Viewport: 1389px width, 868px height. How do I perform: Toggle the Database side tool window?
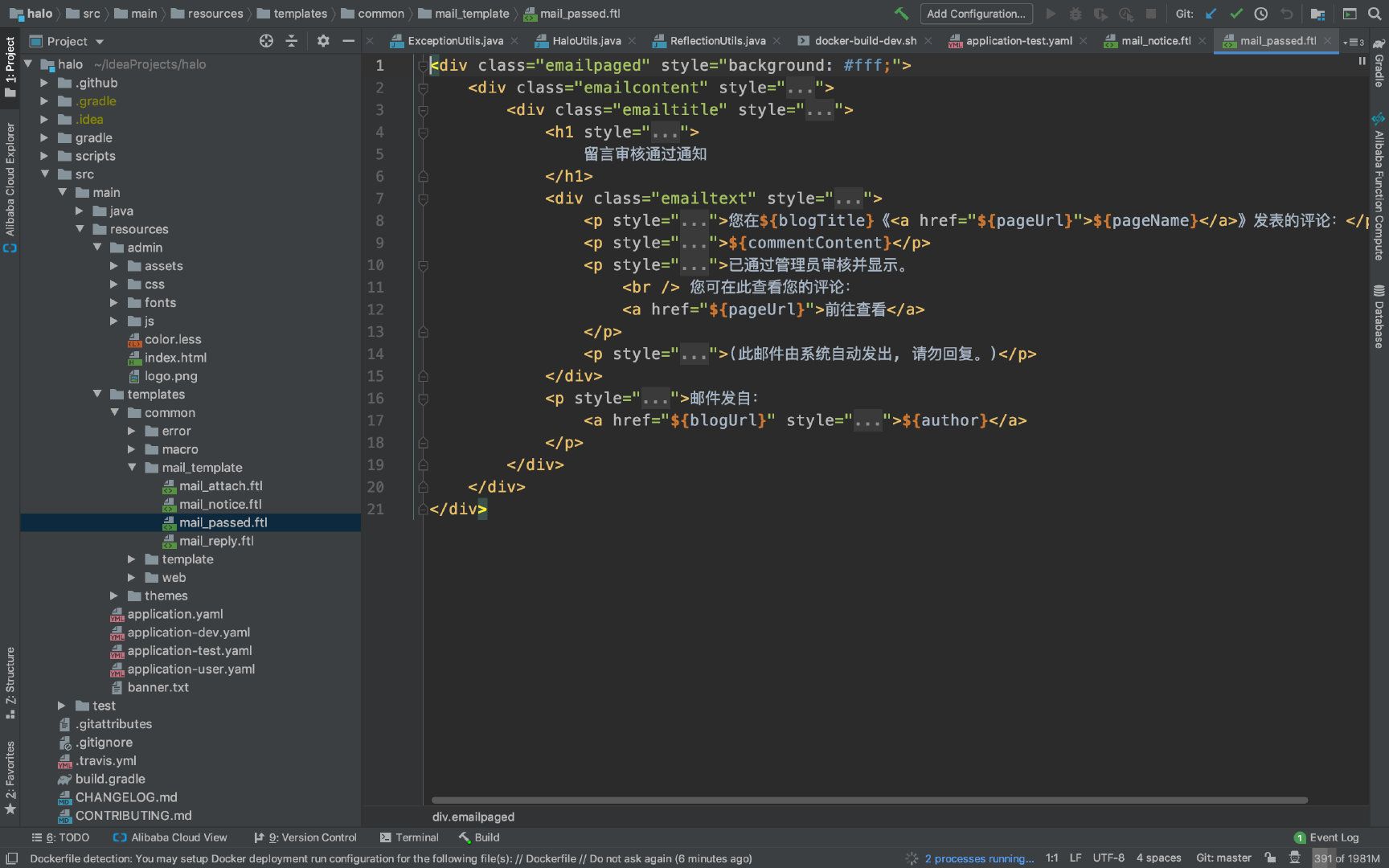point(1379,316)
